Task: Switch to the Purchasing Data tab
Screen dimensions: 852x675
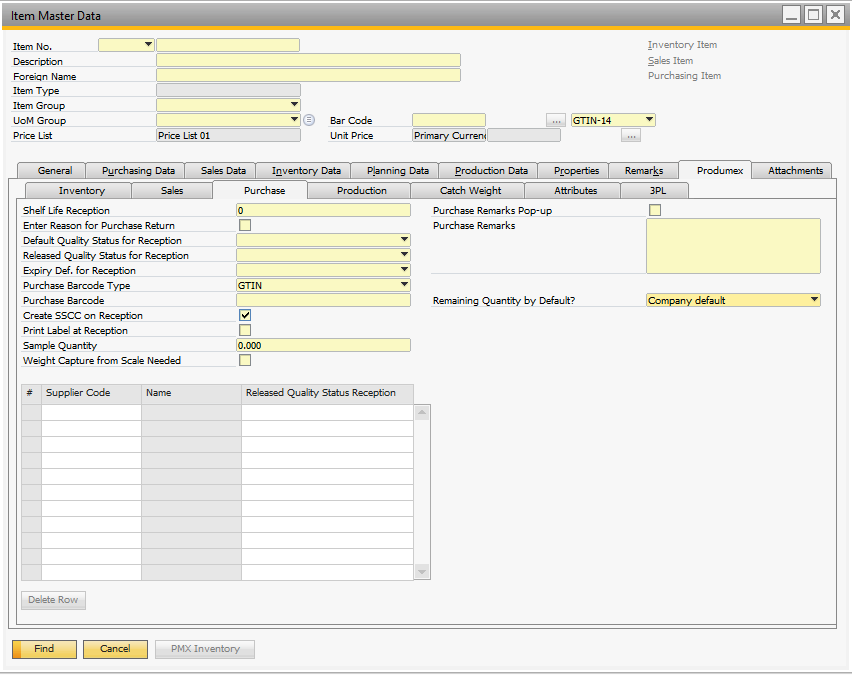Action: pos(138,171)
